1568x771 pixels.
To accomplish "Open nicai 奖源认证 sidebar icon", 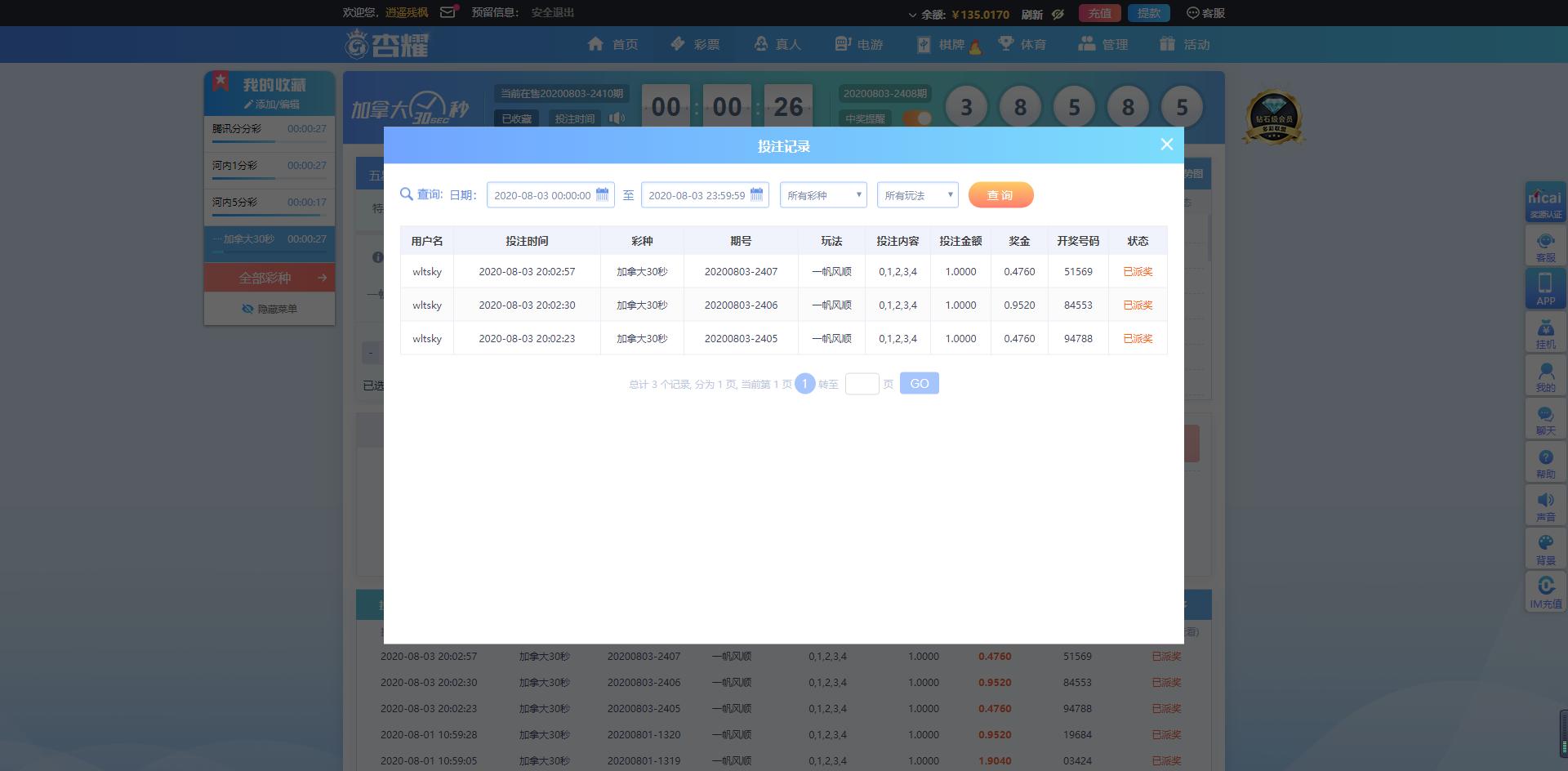I will pyautogui.click(x=1545, y=202).
